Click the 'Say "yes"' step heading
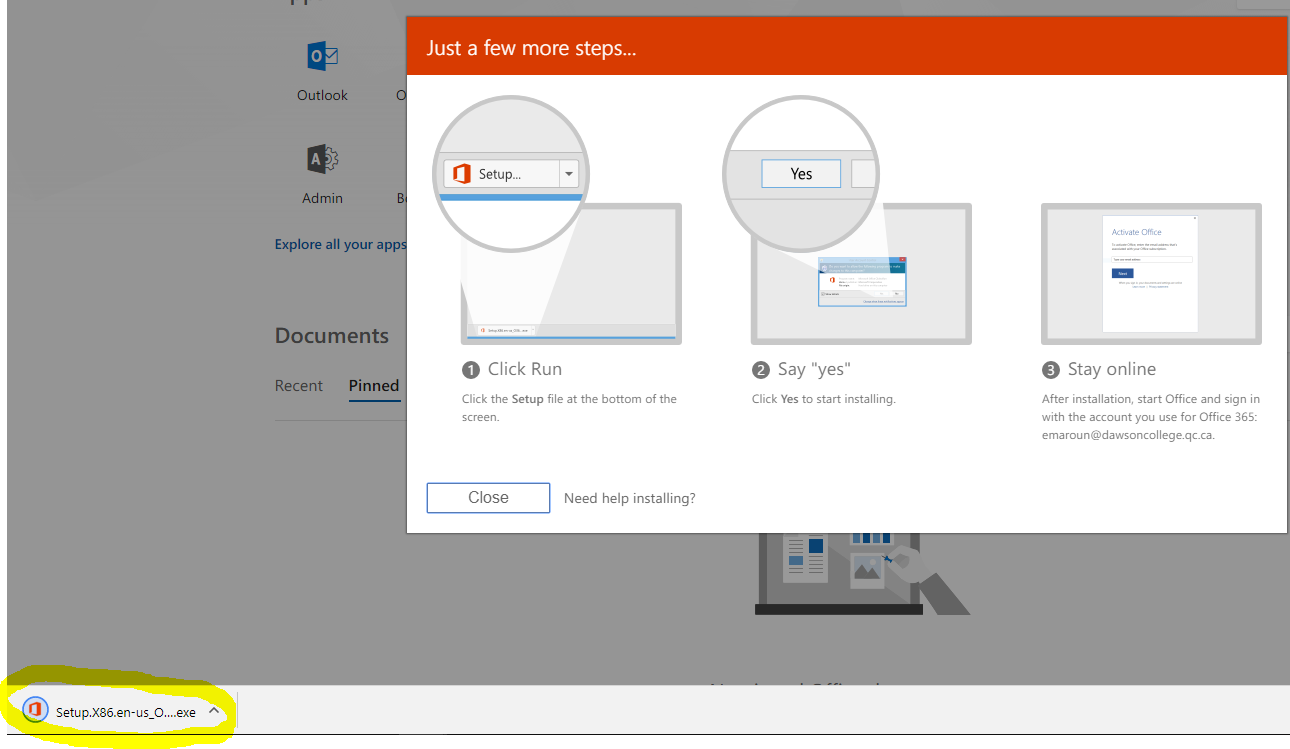The height and width of the screenshot is (749, 1290). point(814,369)
